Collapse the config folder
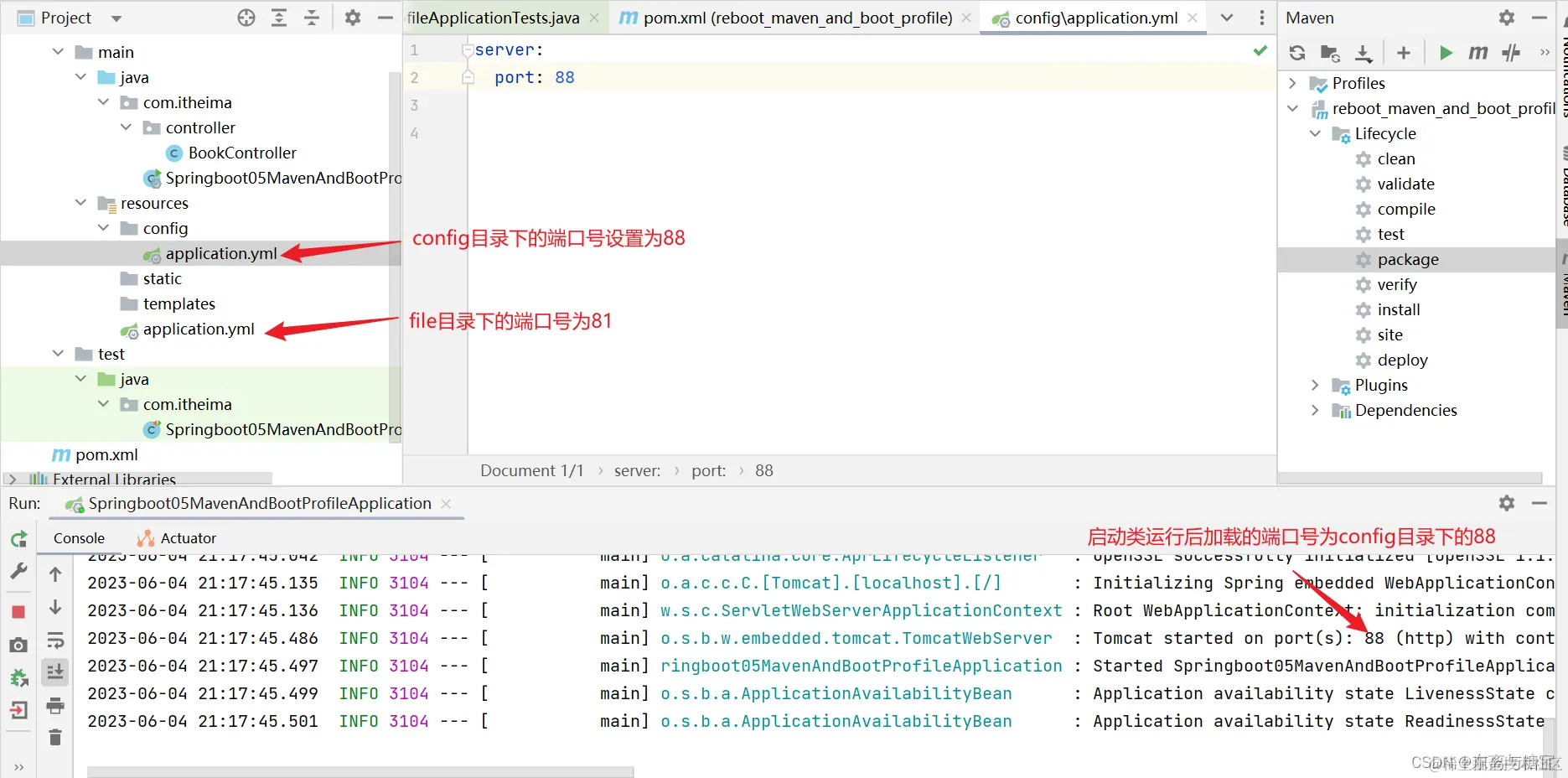1568x778 pixels. tap(103, 228)
